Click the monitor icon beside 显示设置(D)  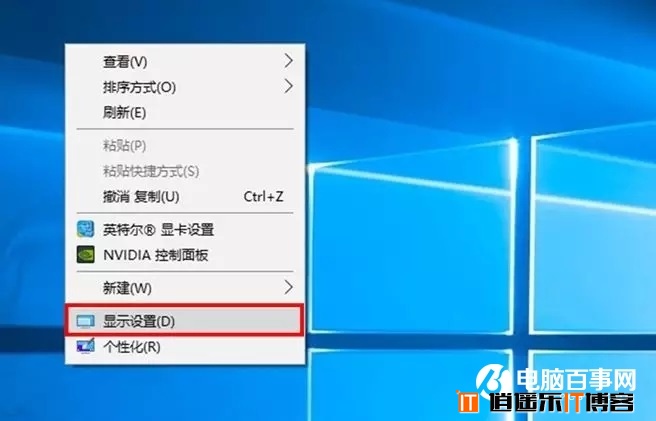[x=85, y=321]
